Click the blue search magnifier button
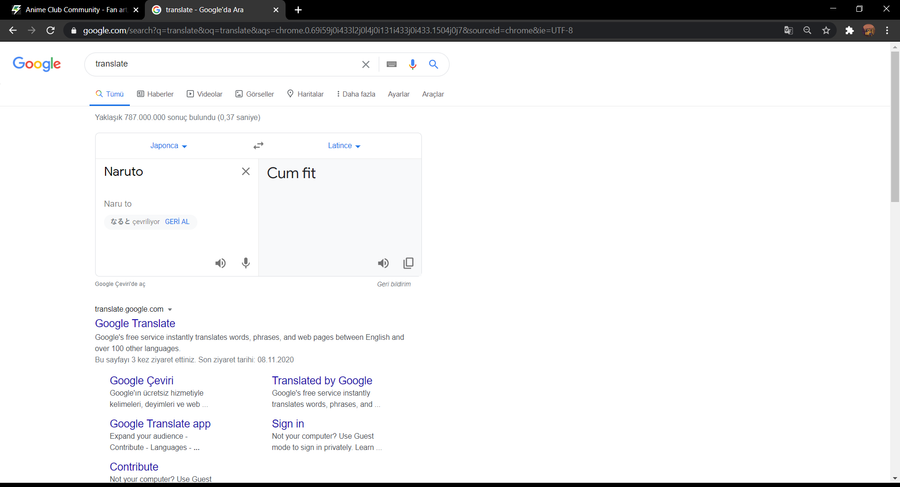The image size is (900, 487). [x=433, y=64]
